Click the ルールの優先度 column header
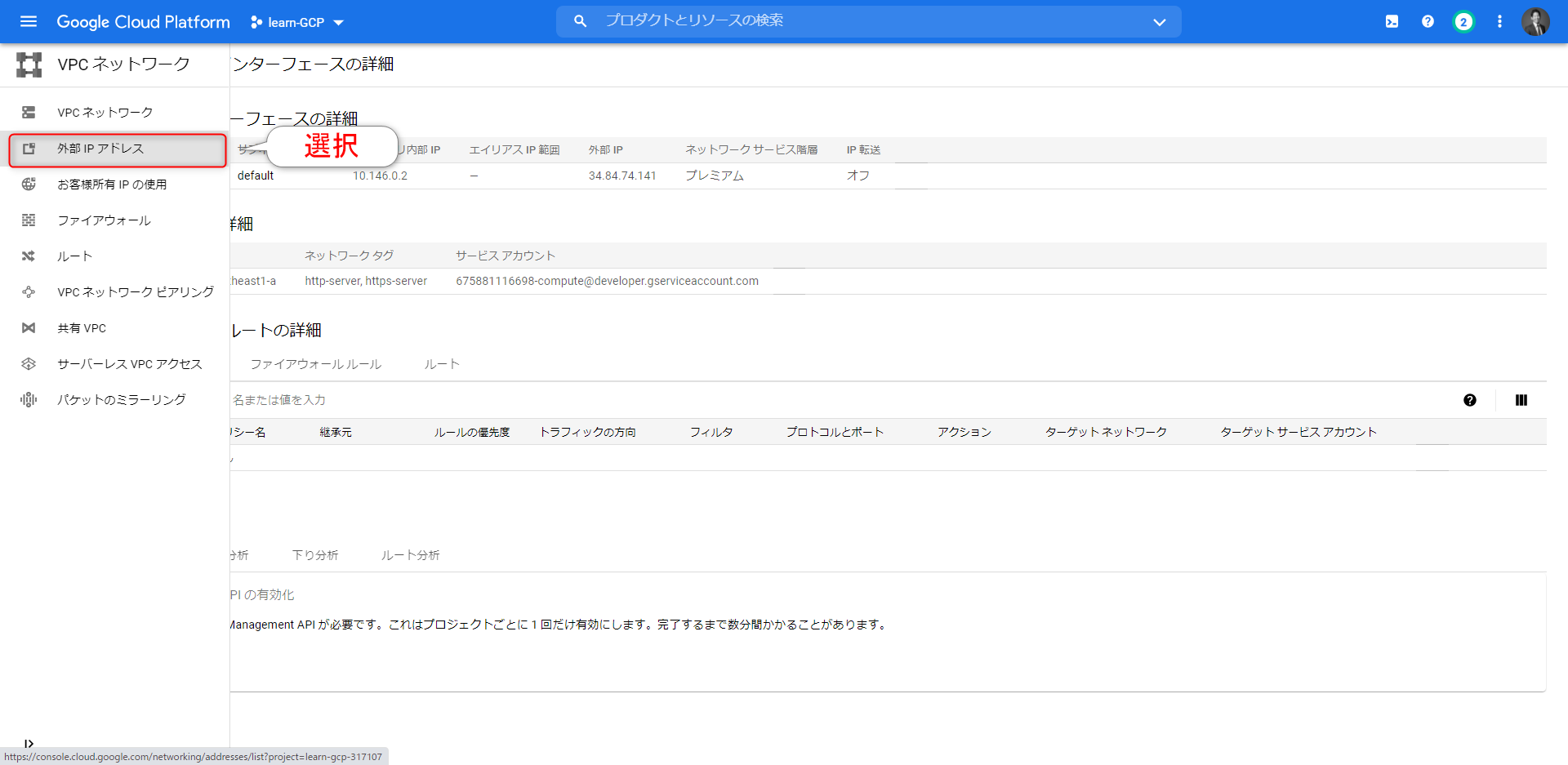The image size is (1568, 765). [x=472, y=432]
